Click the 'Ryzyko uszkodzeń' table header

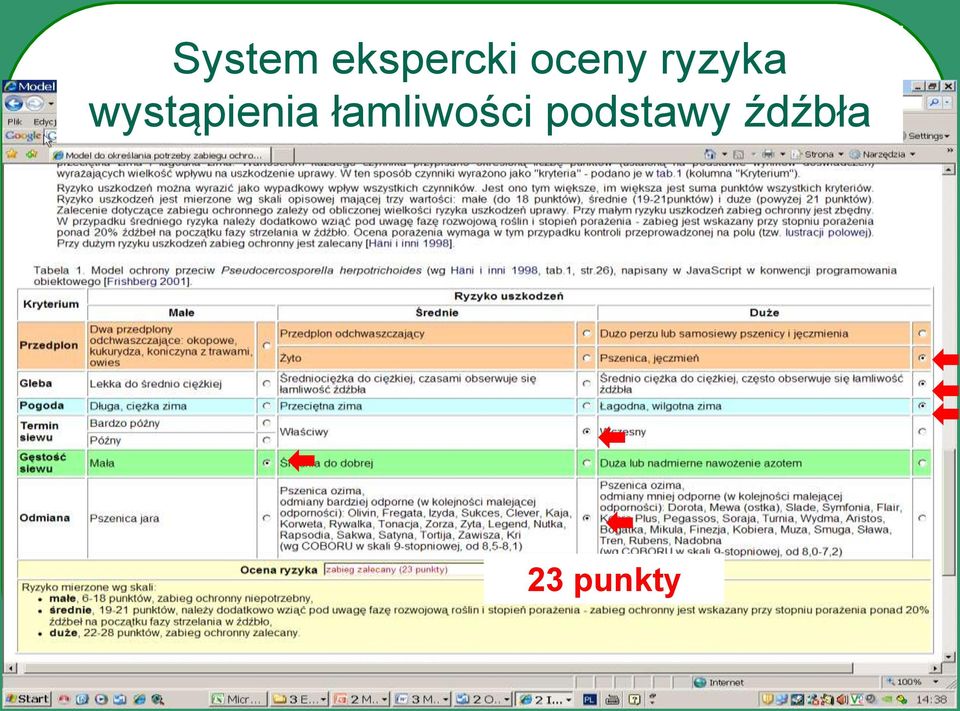[x=509, y=296]
